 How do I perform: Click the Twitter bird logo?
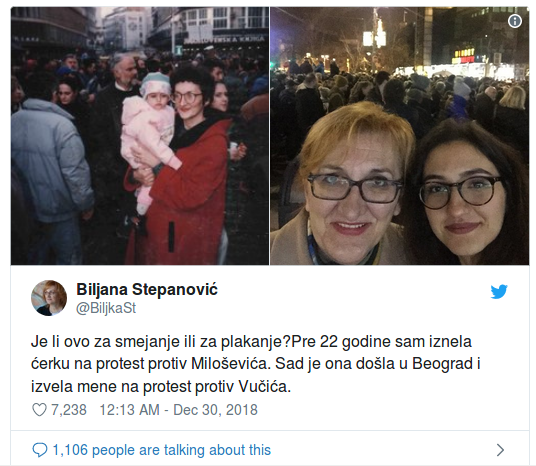(499, 292)
